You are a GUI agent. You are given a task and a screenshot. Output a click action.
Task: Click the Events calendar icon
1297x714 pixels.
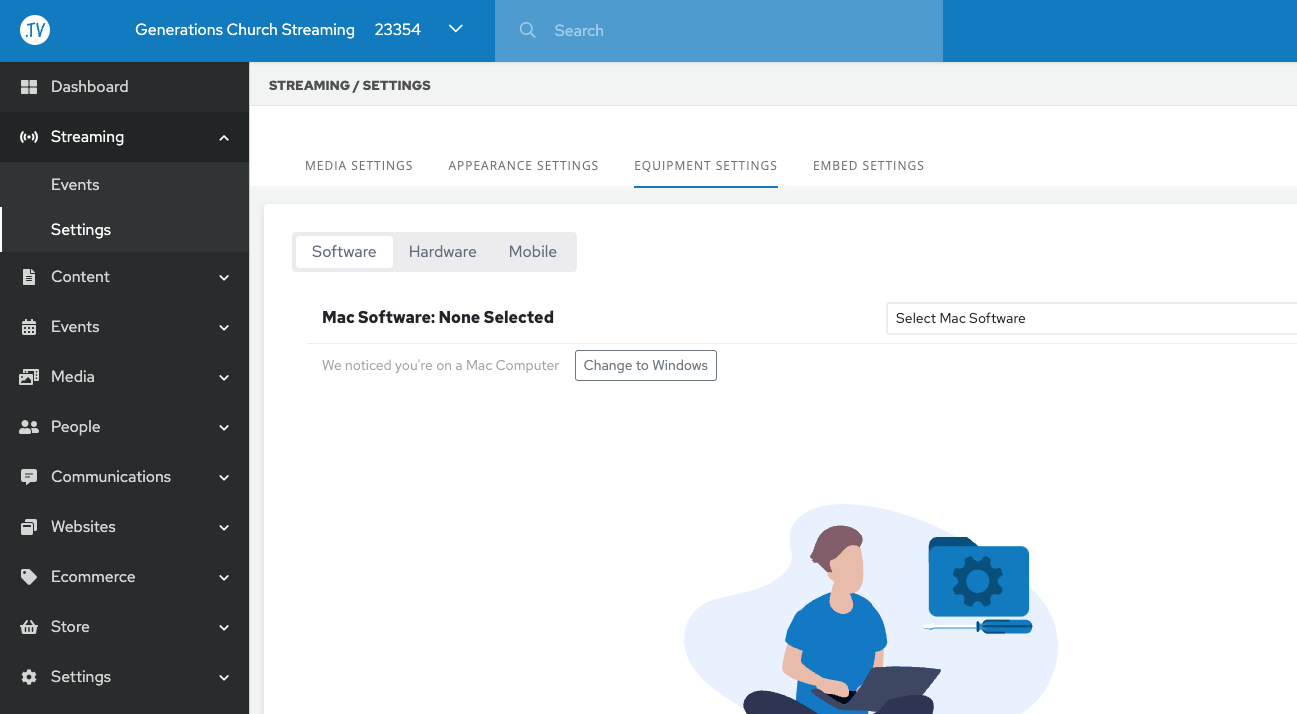pyautogui.click(x=29, y=327)
